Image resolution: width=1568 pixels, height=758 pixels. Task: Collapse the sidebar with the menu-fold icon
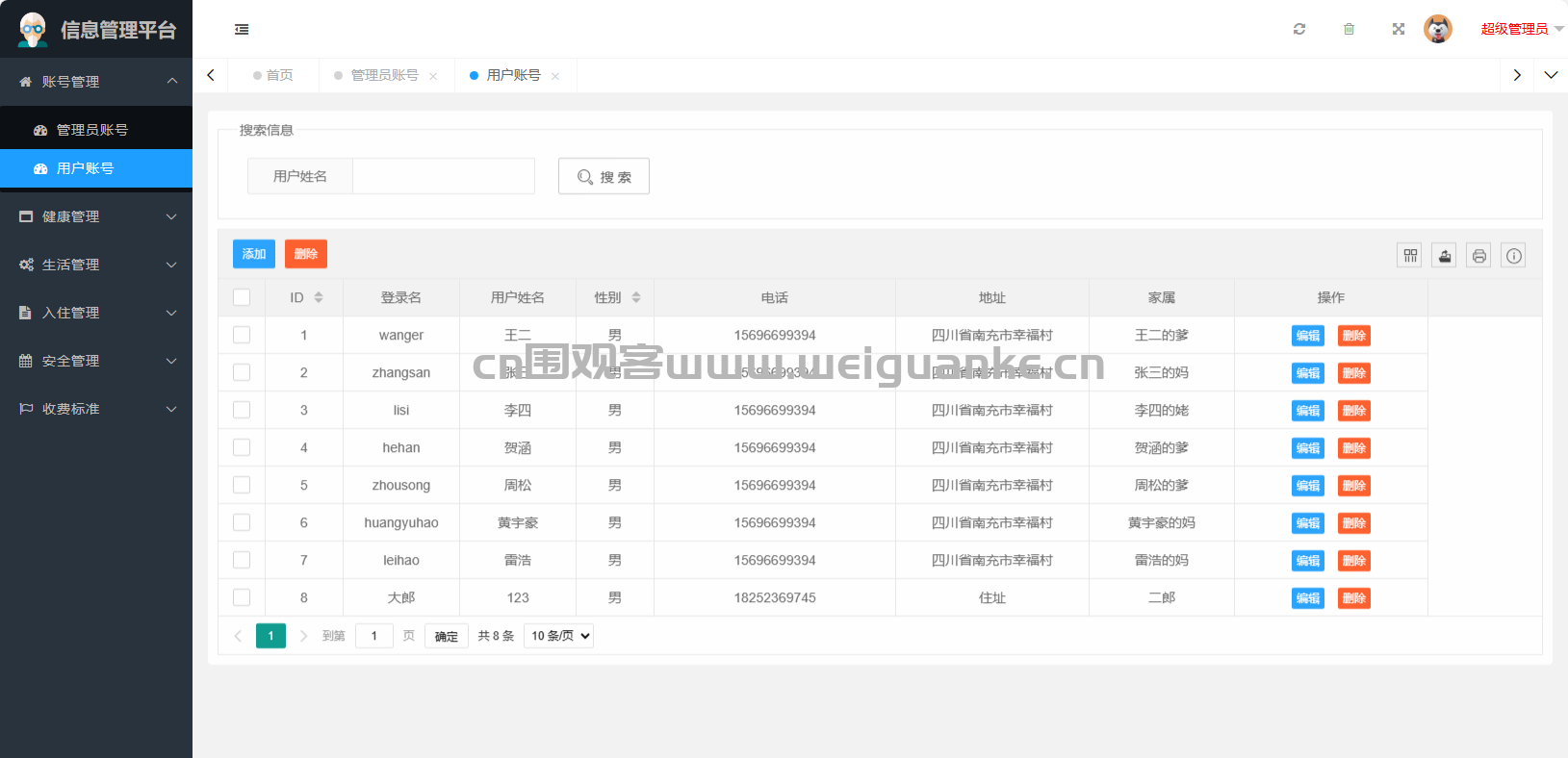(x=242, y=30)
